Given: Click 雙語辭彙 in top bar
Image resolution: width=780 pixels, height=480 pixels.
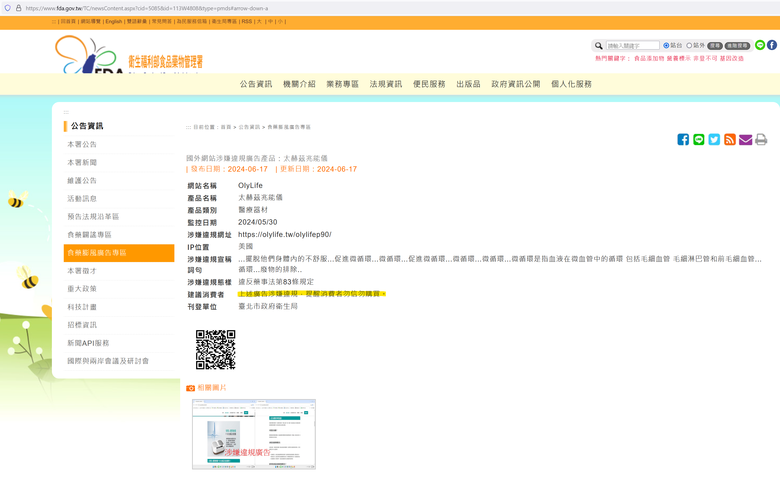Looking at the screenshot, I should point(137,21).
